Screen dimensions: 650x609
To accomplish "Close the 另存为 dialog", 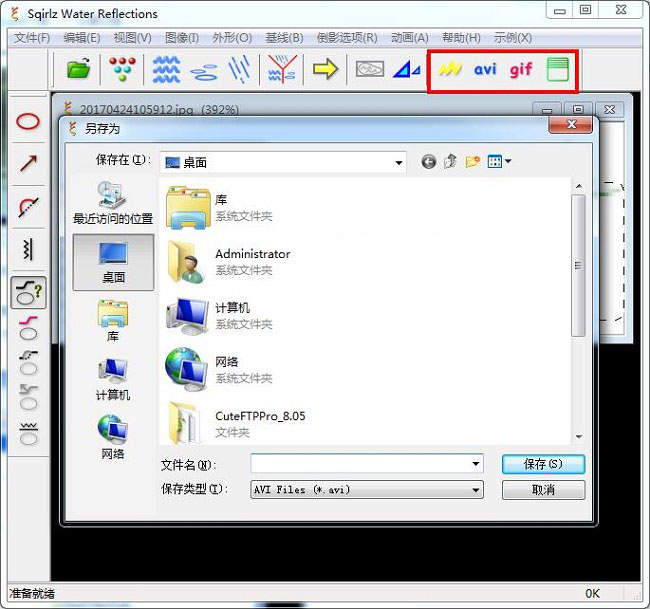I will (570, 125).
